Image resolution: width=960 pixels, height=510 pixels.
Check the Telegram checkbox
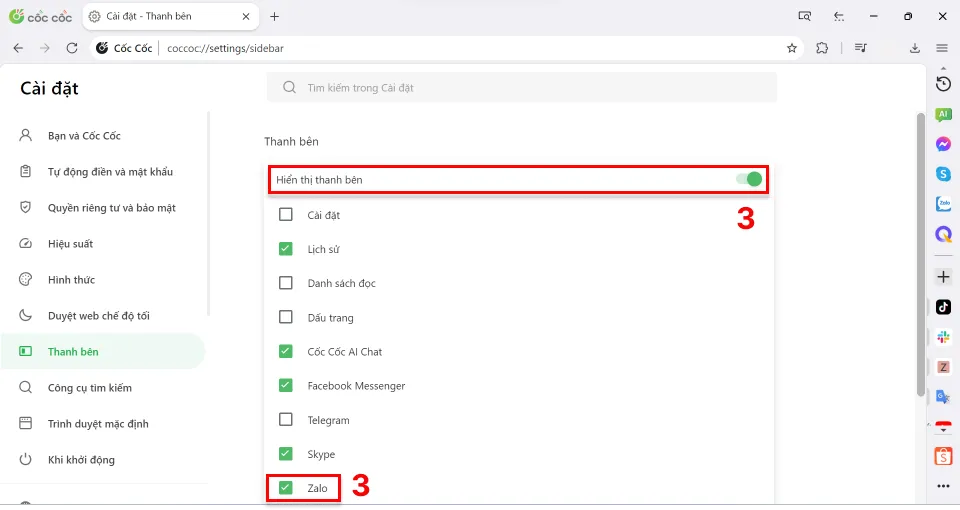click(286, 420)
